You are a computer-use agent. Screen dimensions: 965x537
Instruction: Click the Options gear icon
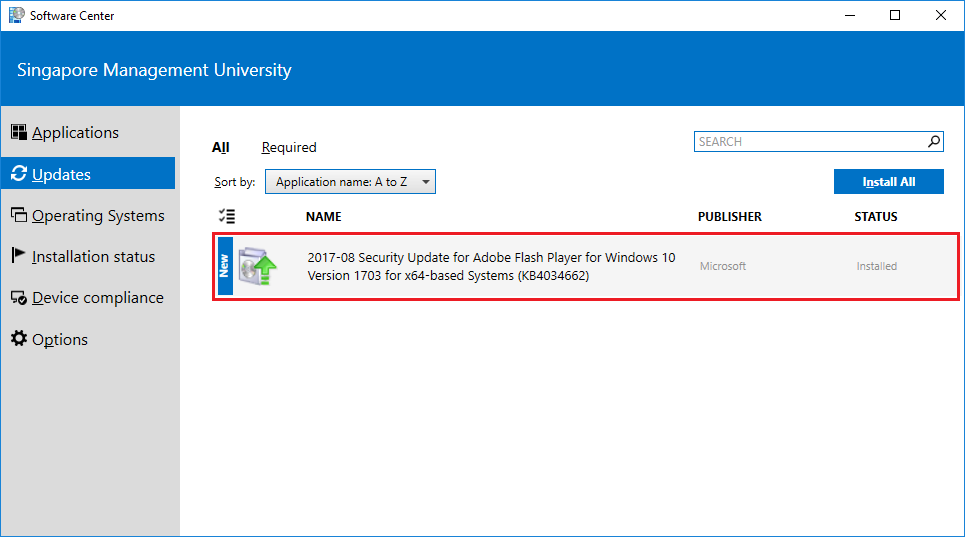coord(18,338)
